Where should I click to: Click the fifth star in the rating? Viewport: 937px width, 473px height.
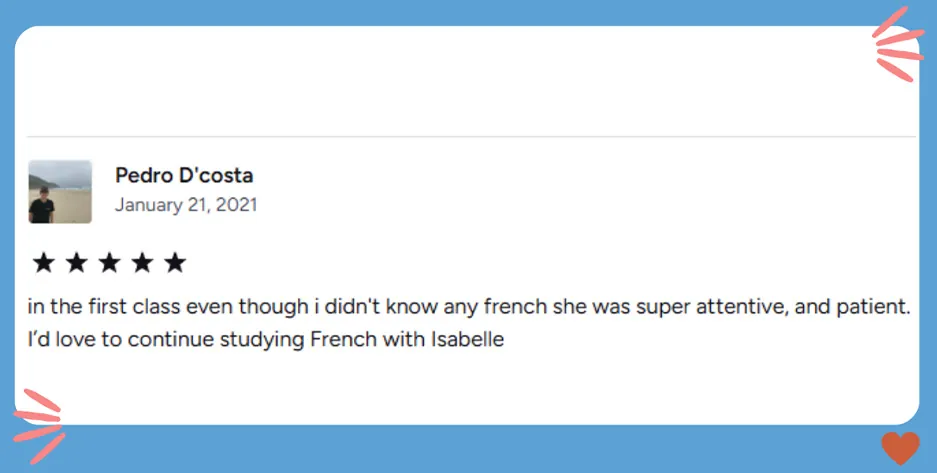point(175,263)
